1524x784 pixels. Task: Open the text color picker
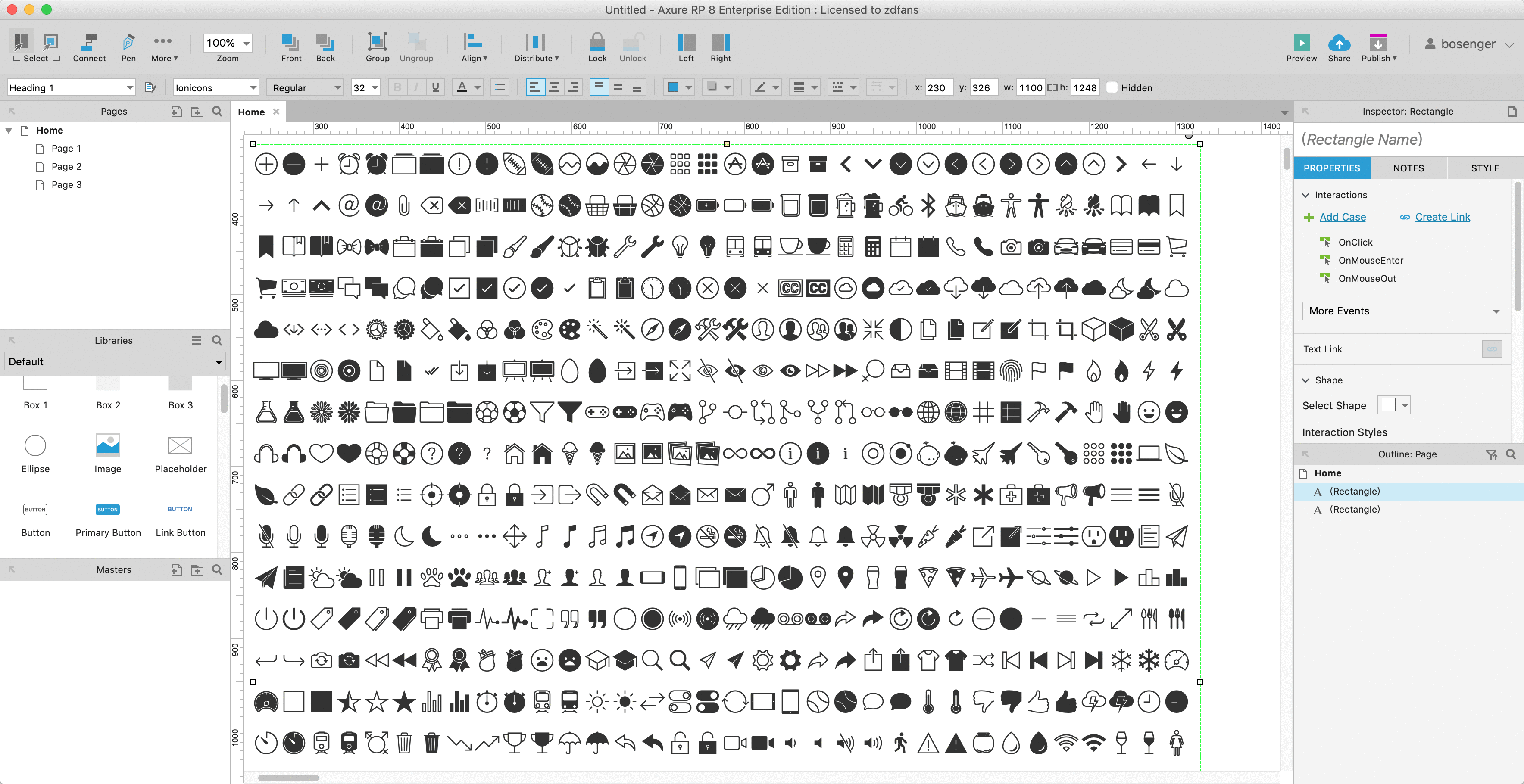(467, 87)
